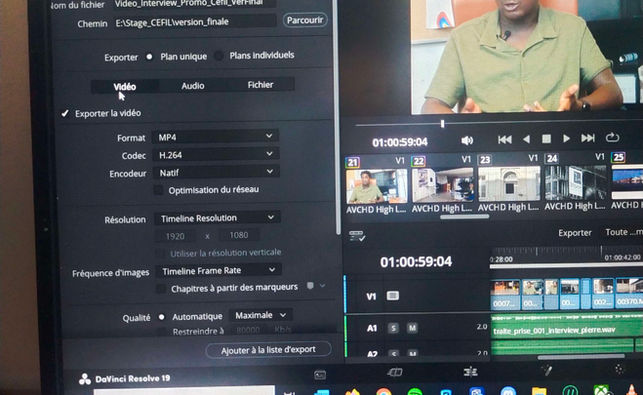Switch to the Audio tab
This screenshot has height=395, width=643.
coord(193,86)
